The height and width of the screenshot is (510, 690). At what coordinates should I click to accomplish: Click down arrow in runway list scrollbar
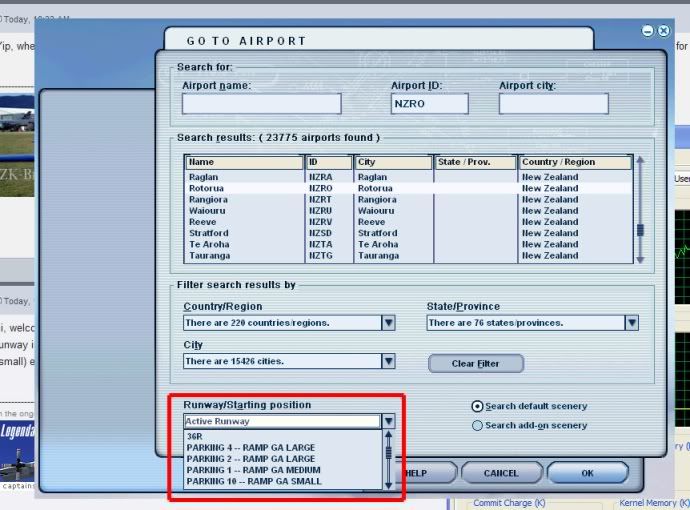389,484
